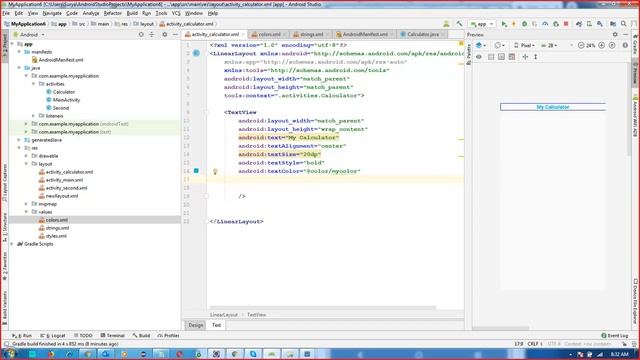
Task: Select AndroidManifest.xml in project tree
Action: point(61,60)
